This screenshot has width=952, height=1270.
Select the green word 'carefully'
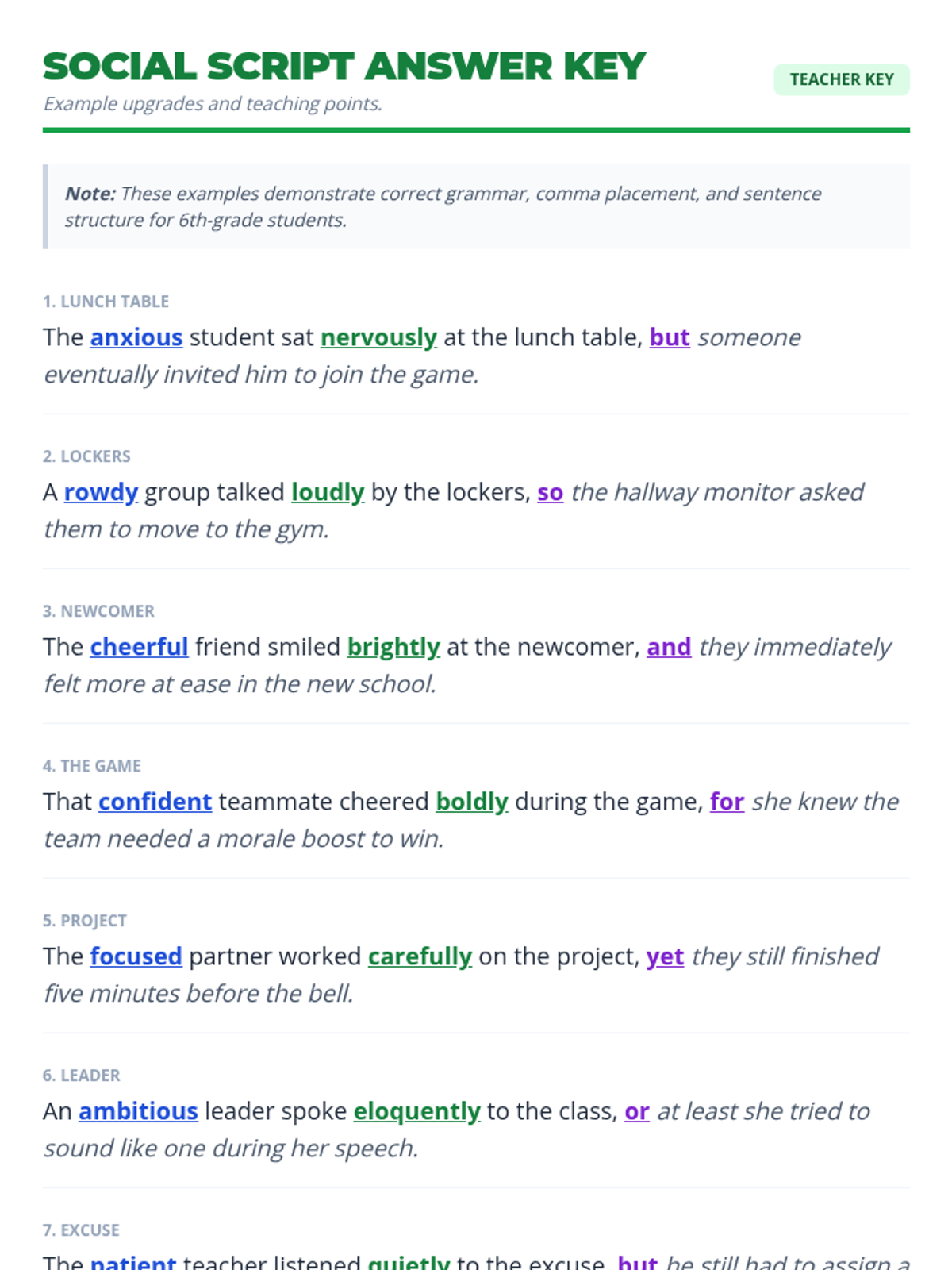click(x=420, y=956)
